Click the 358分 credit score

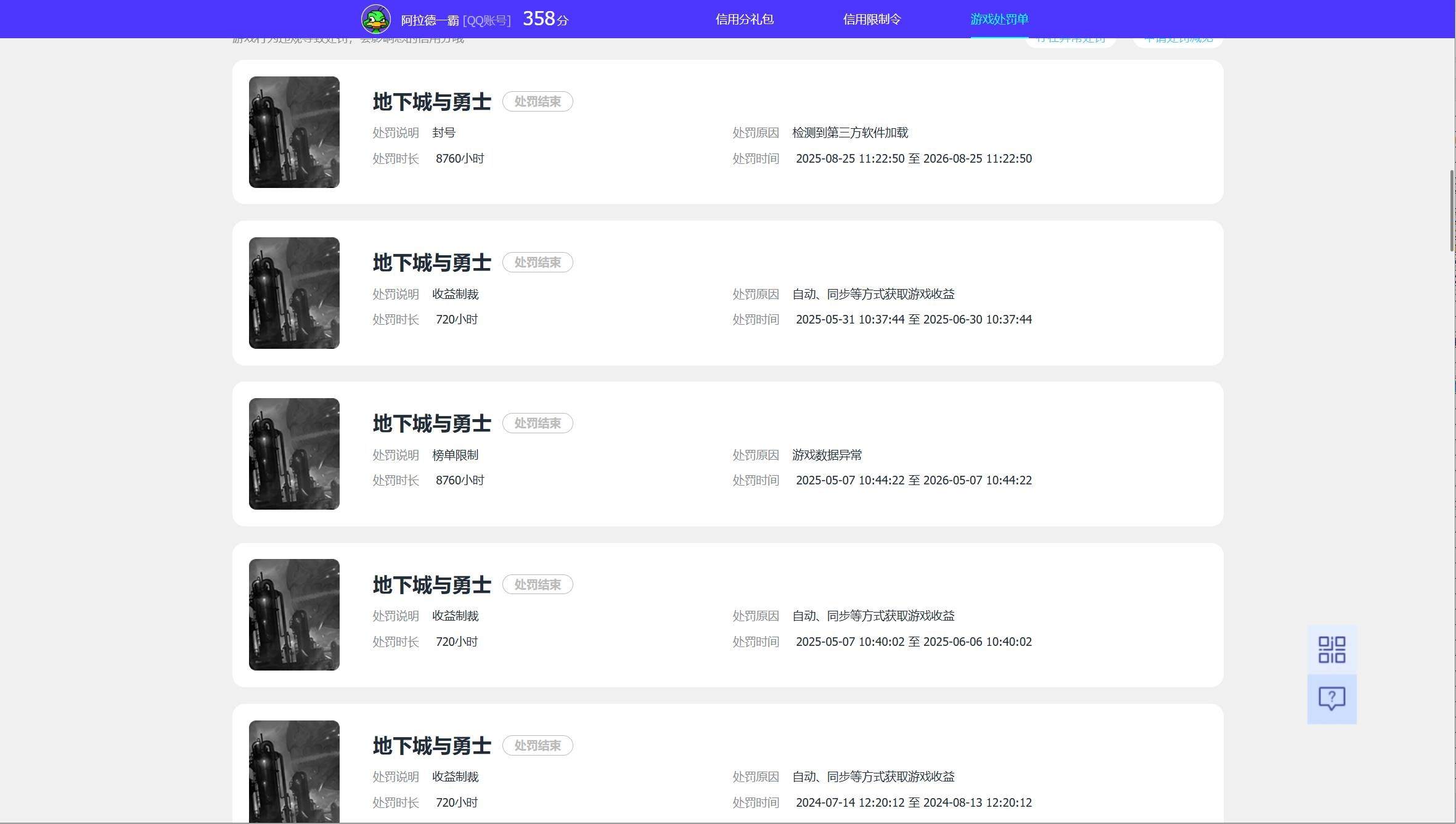(546, 18)
